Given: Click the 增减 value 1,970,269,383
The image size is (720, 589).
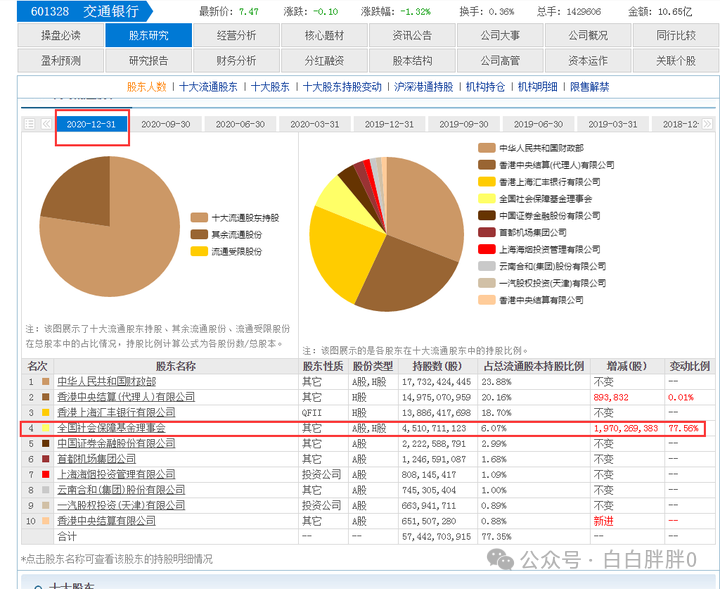Looking at the screenshot, I should pyautogui.click(x=625, y=428).
